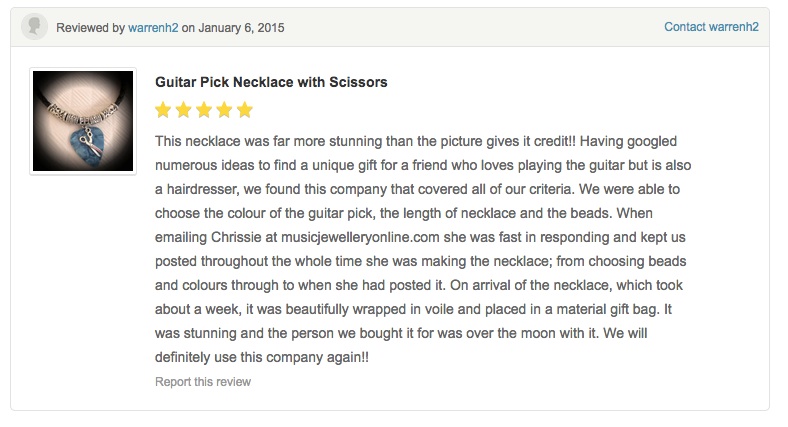Click the Guitar Pick Necklace with Scissors title

tap(271, 81)
